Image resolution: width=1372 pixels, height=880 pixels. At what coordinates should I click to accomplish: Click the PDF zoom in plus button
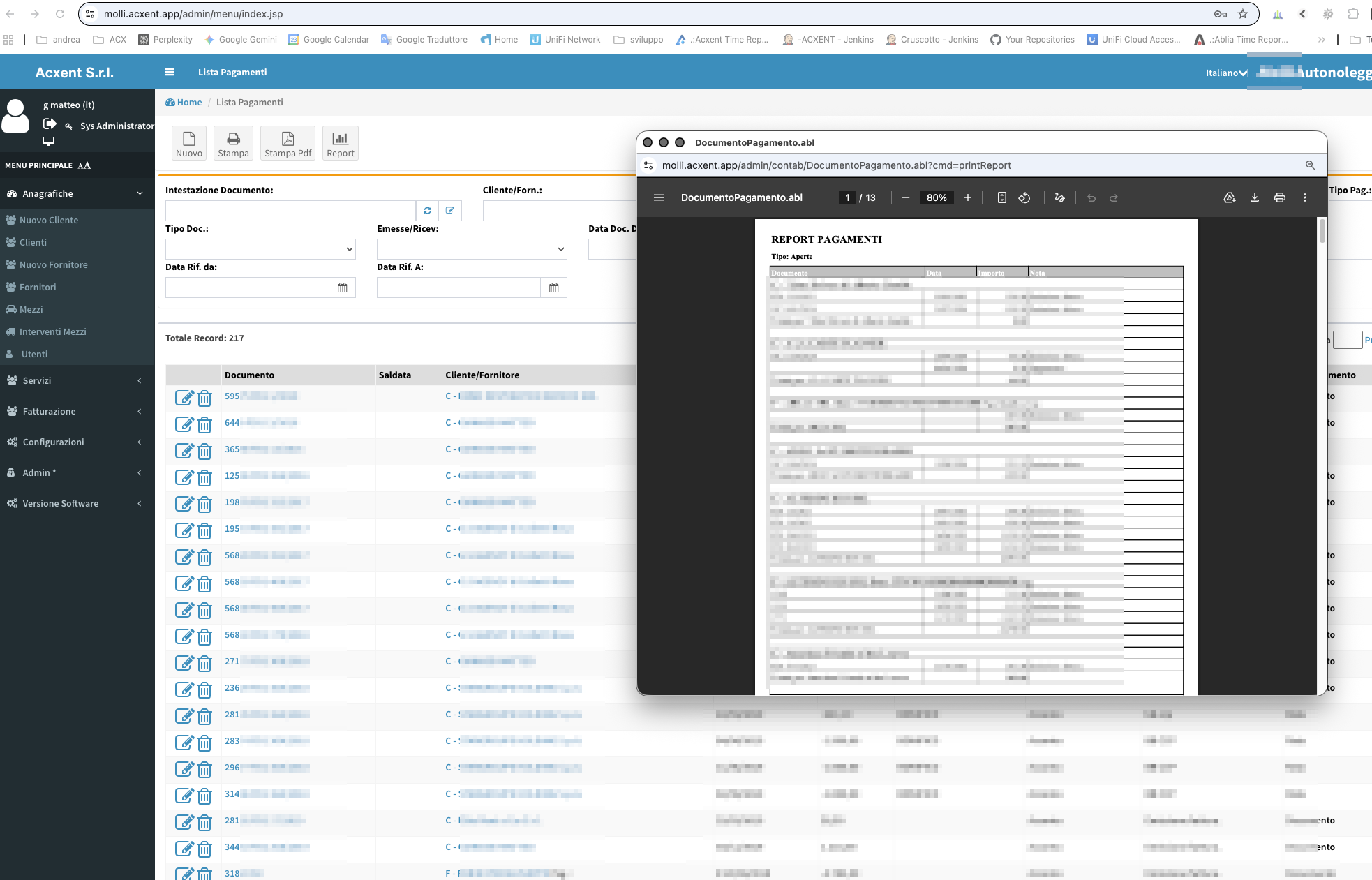coord(967,197)
